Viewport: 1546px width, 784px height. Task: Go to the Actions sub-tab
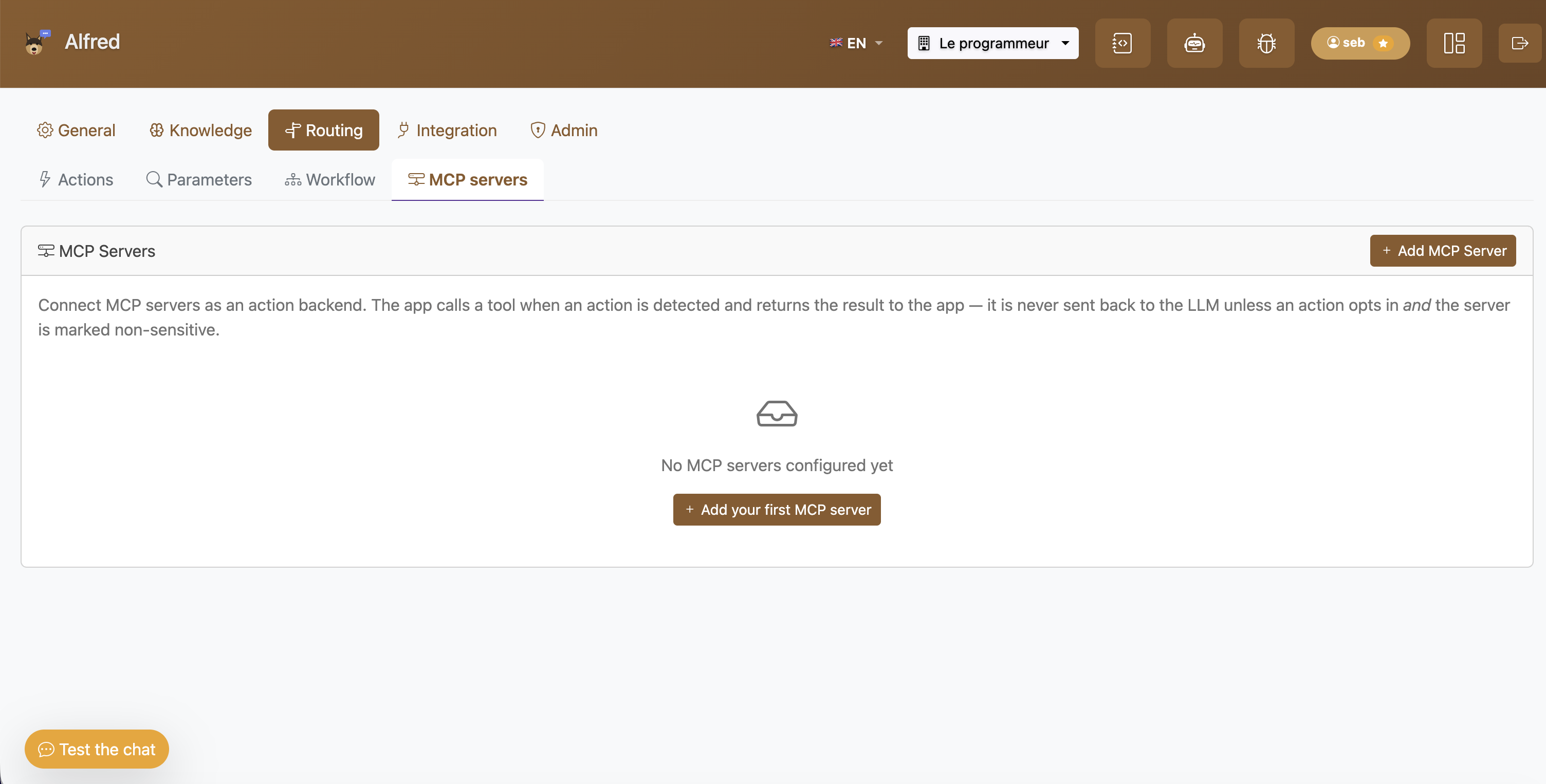click(76, 179)
